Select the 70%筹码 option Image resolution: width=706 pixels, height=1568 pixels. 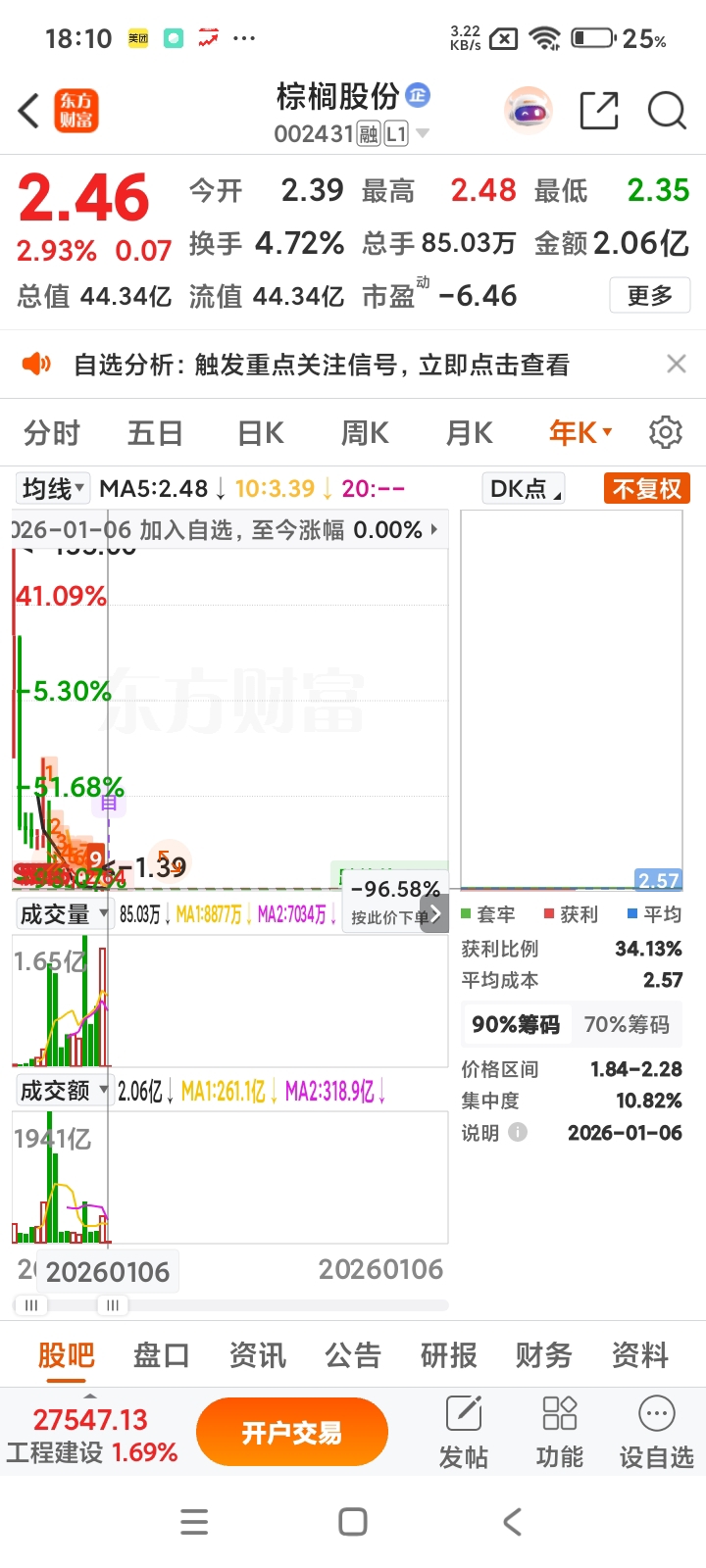point(627,1025)
